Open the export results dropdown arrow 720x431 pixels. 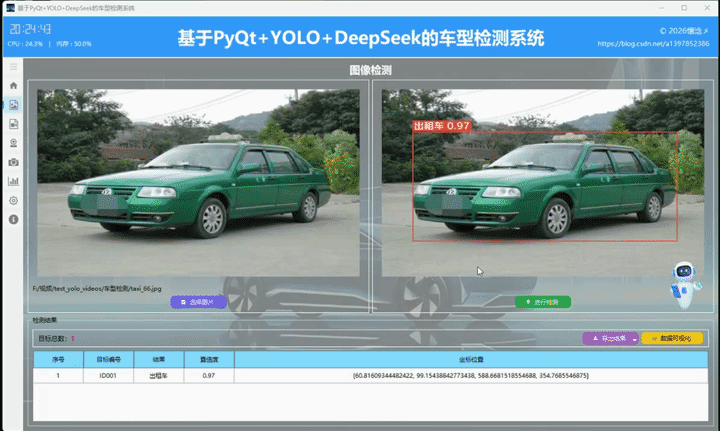click(x=635, y=339)
